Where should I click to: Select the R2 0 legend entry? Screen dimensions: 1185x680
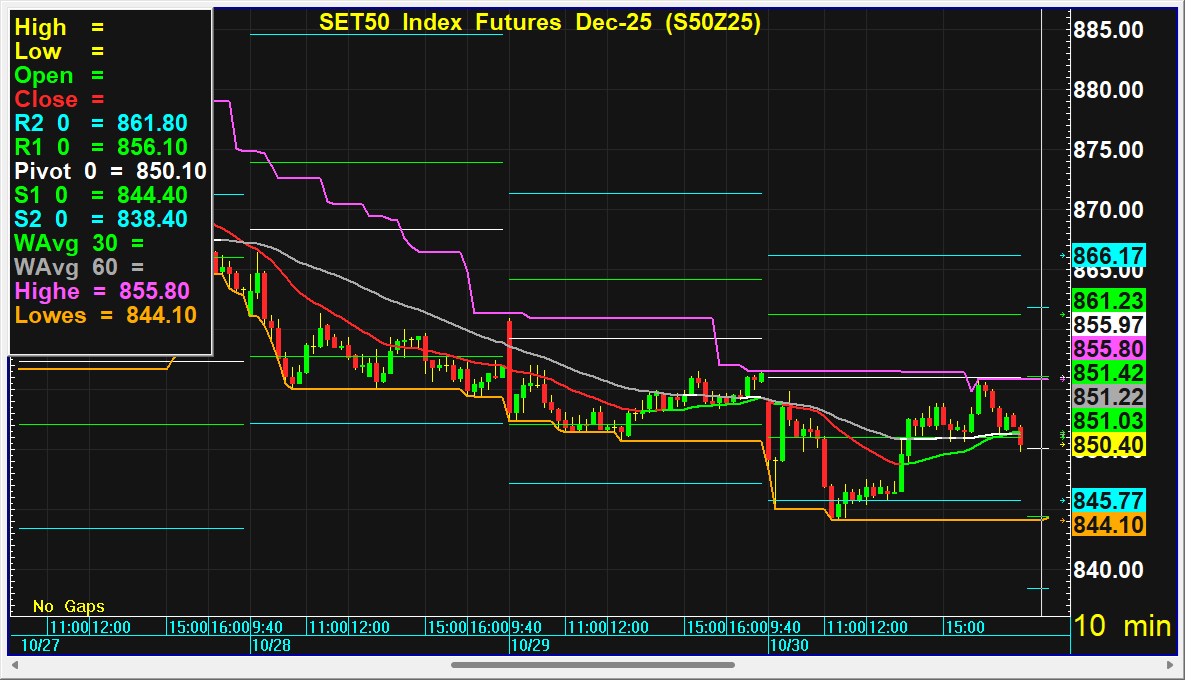(100, 123)
